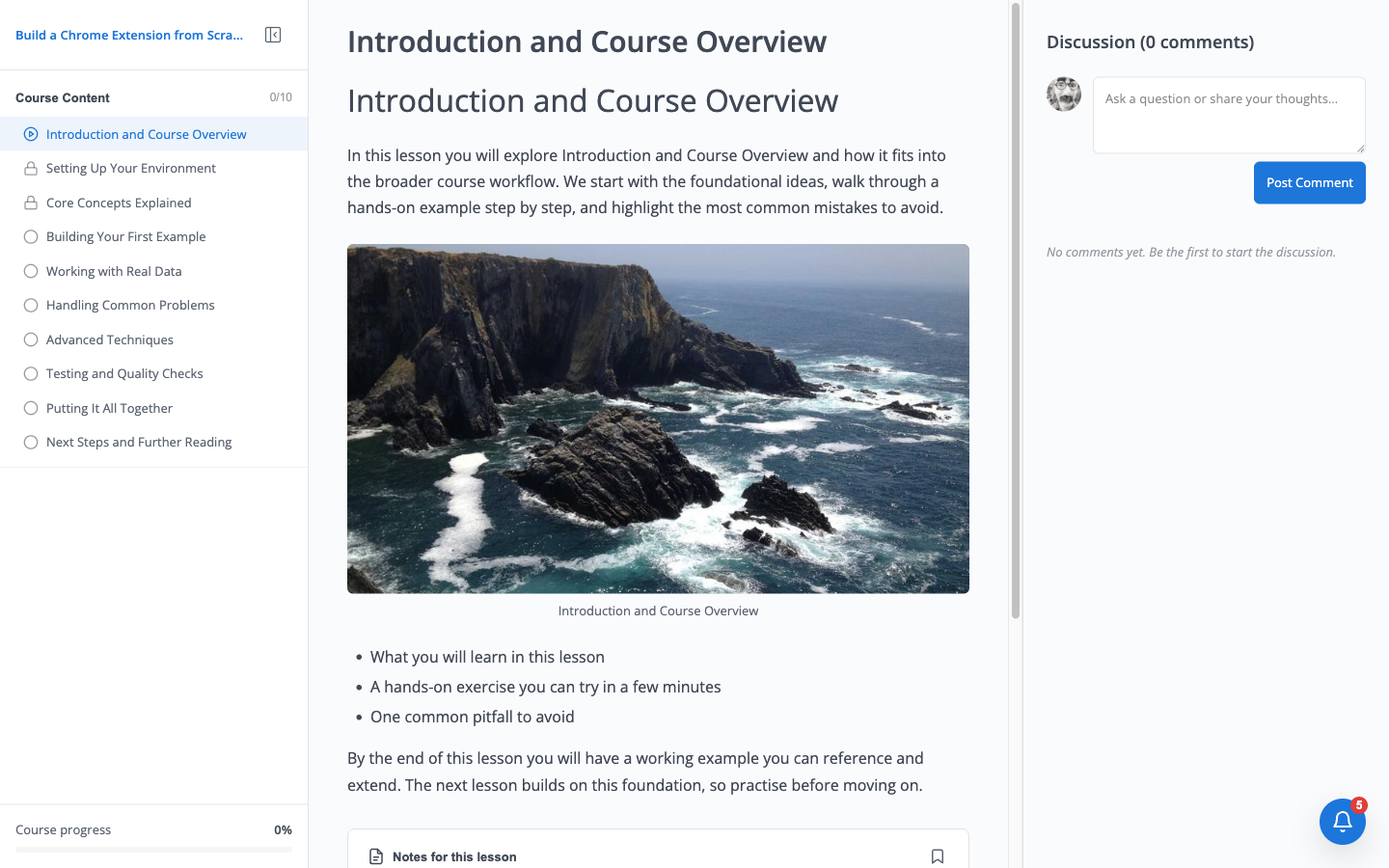Open the Advanced Techniques lesson
1389x868 pixels.
coord(154,339)
